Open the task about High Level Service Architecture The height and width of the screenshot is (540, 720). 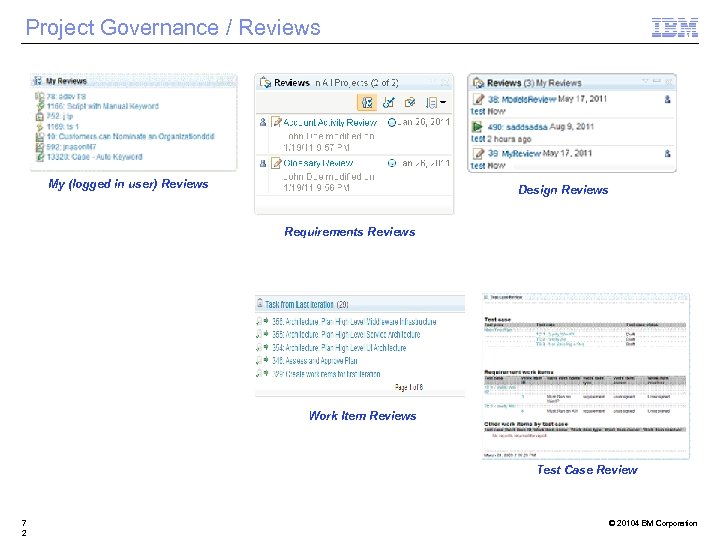point(346,335)
